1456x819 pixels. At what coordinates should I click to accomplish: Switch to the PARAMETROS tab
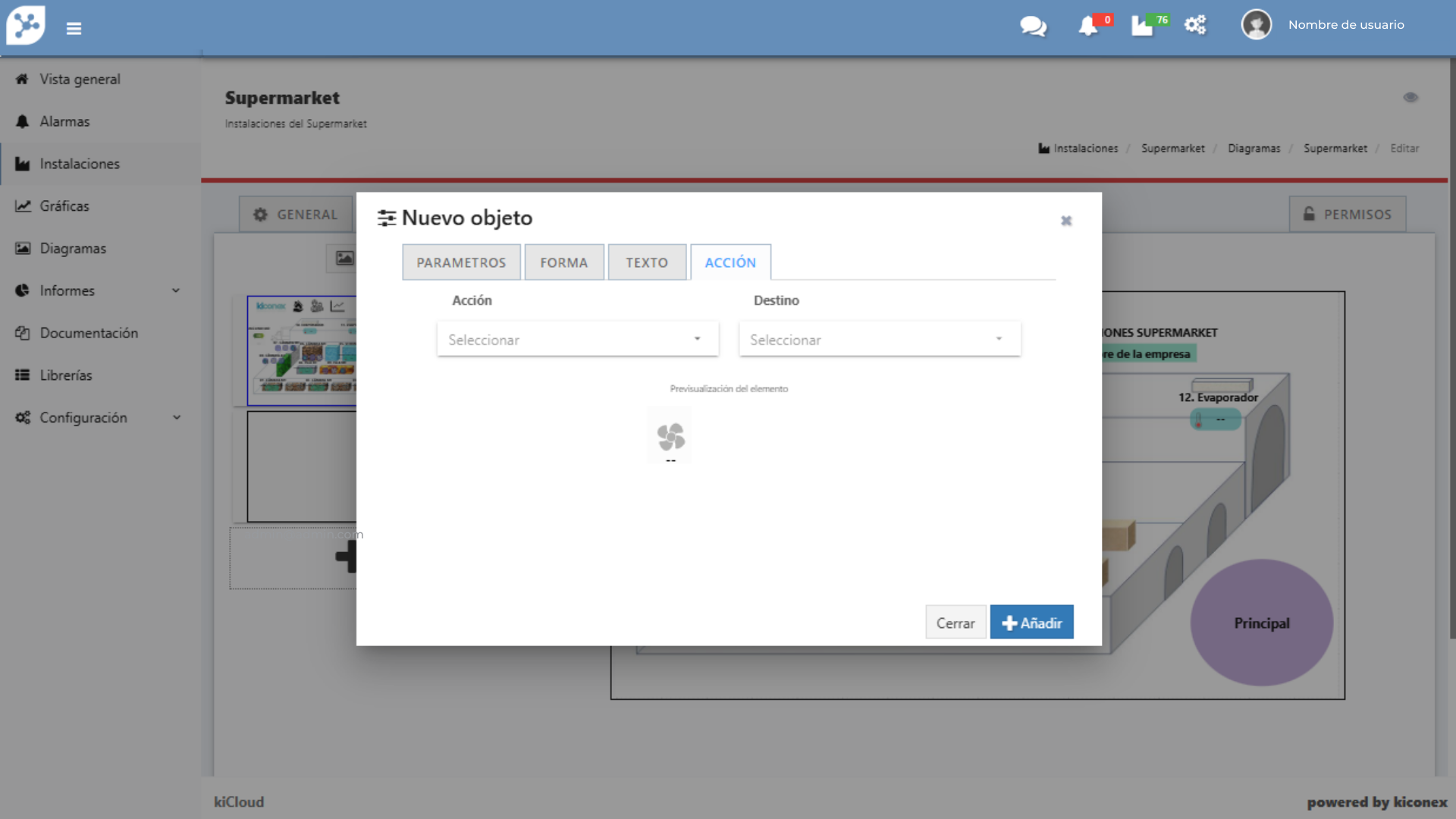pyautogui.click(x=461, y=262)
